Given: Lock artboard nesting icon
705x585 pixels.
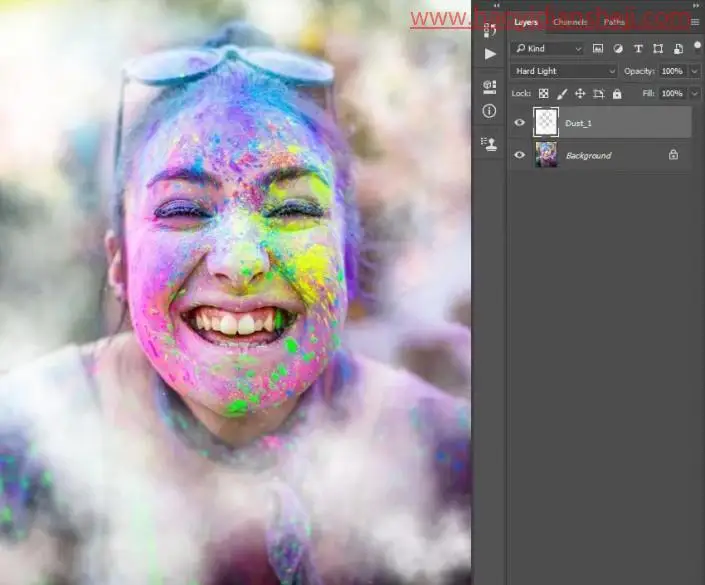Looking at the screenshot, I should pyautogui.click(x=598, y=94).
